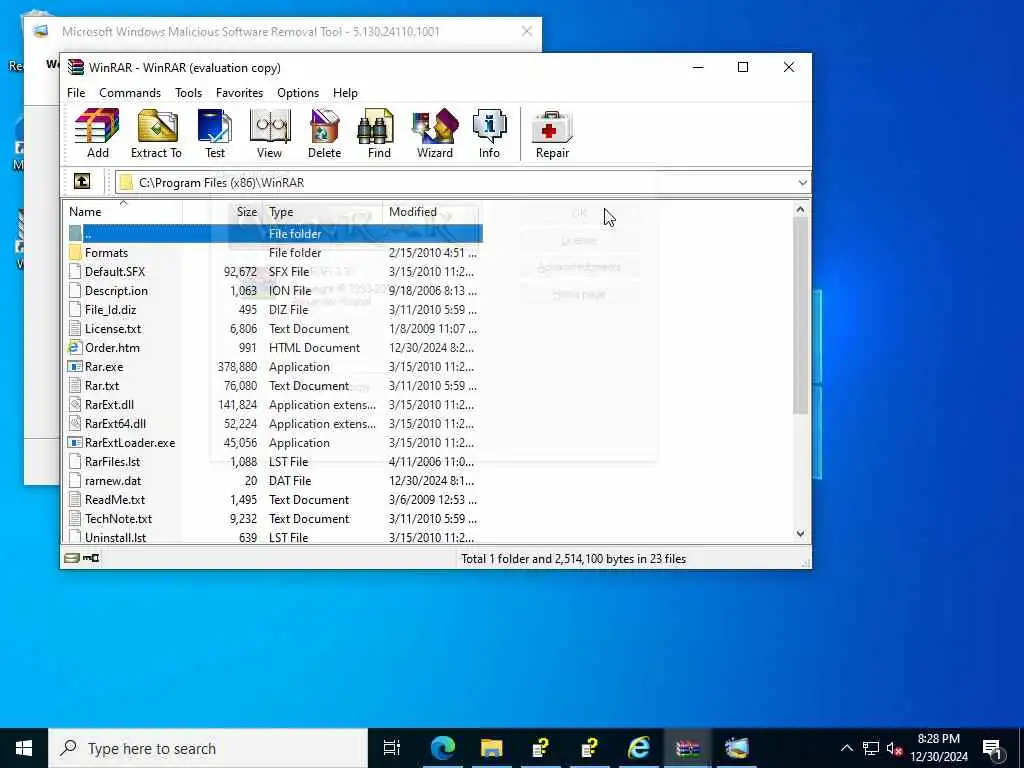The image size is (1024, 768).
Task: Sort by Modified column header
Action: [x=431, y=212]
